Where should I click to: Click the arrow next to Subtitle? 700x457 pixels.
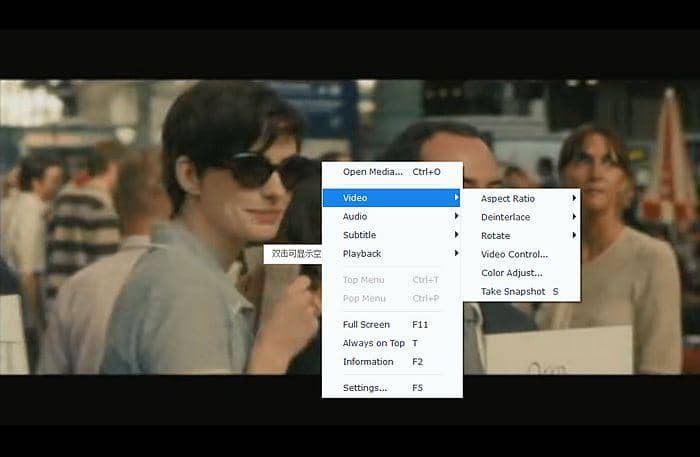(456, 235)
